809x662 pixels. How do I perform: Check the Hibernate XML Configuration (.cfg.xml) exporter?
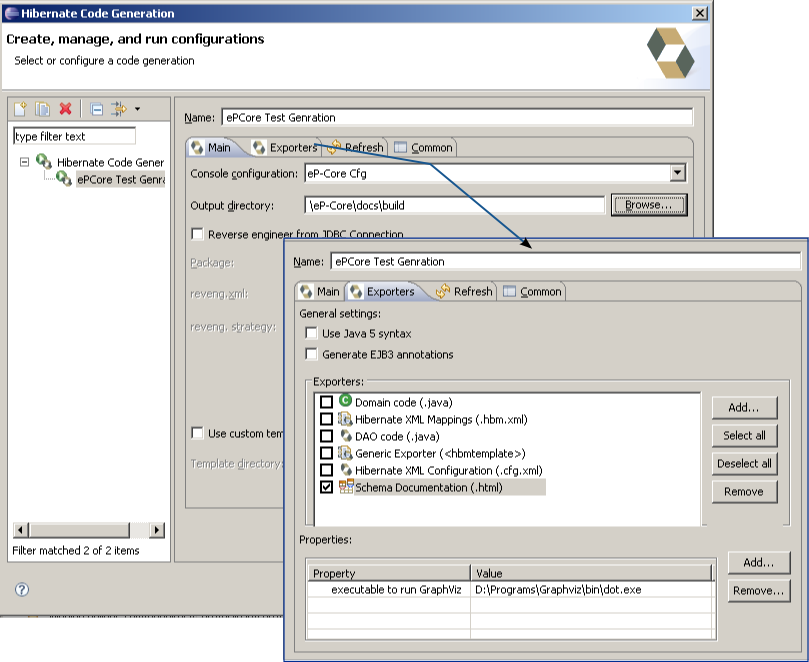tap(326, 470)
